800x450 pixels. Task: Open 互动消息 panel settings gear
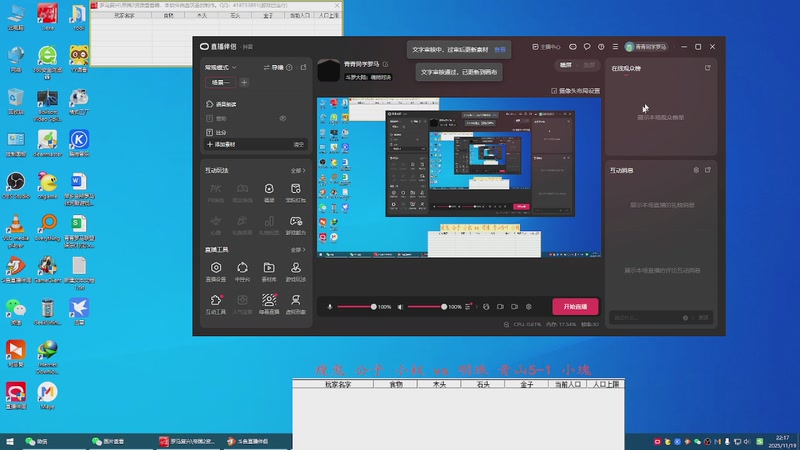[x=696, y=170]
